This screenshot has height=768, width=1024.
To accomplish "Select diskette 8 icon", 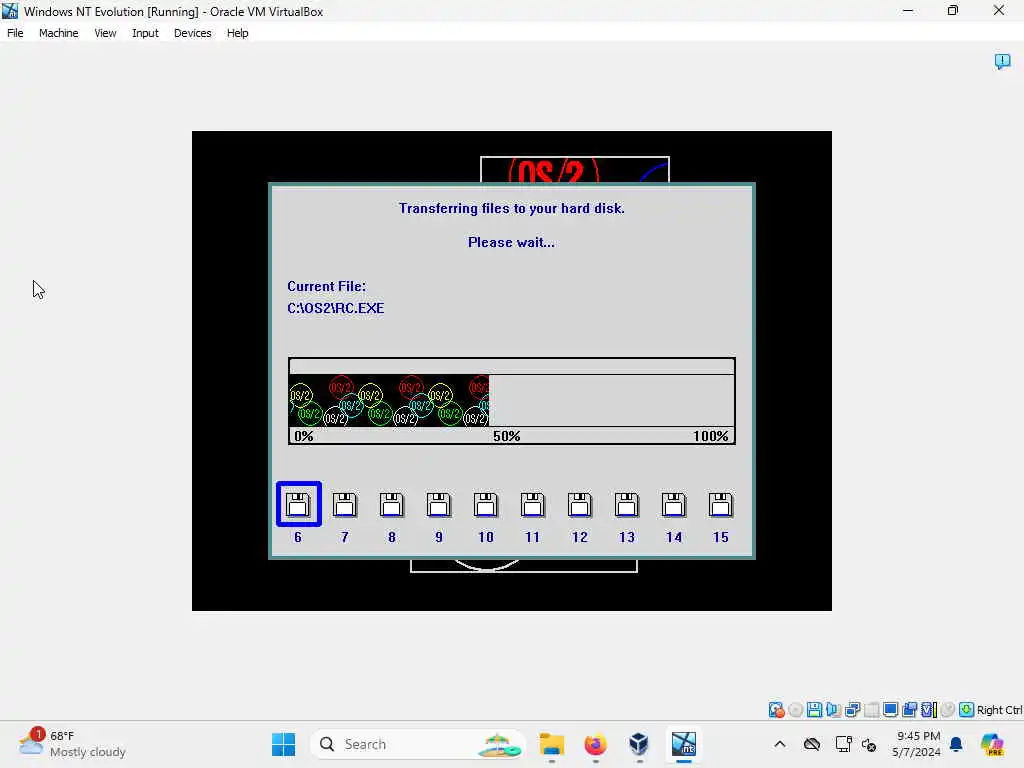I will click(x=392, y=505).
